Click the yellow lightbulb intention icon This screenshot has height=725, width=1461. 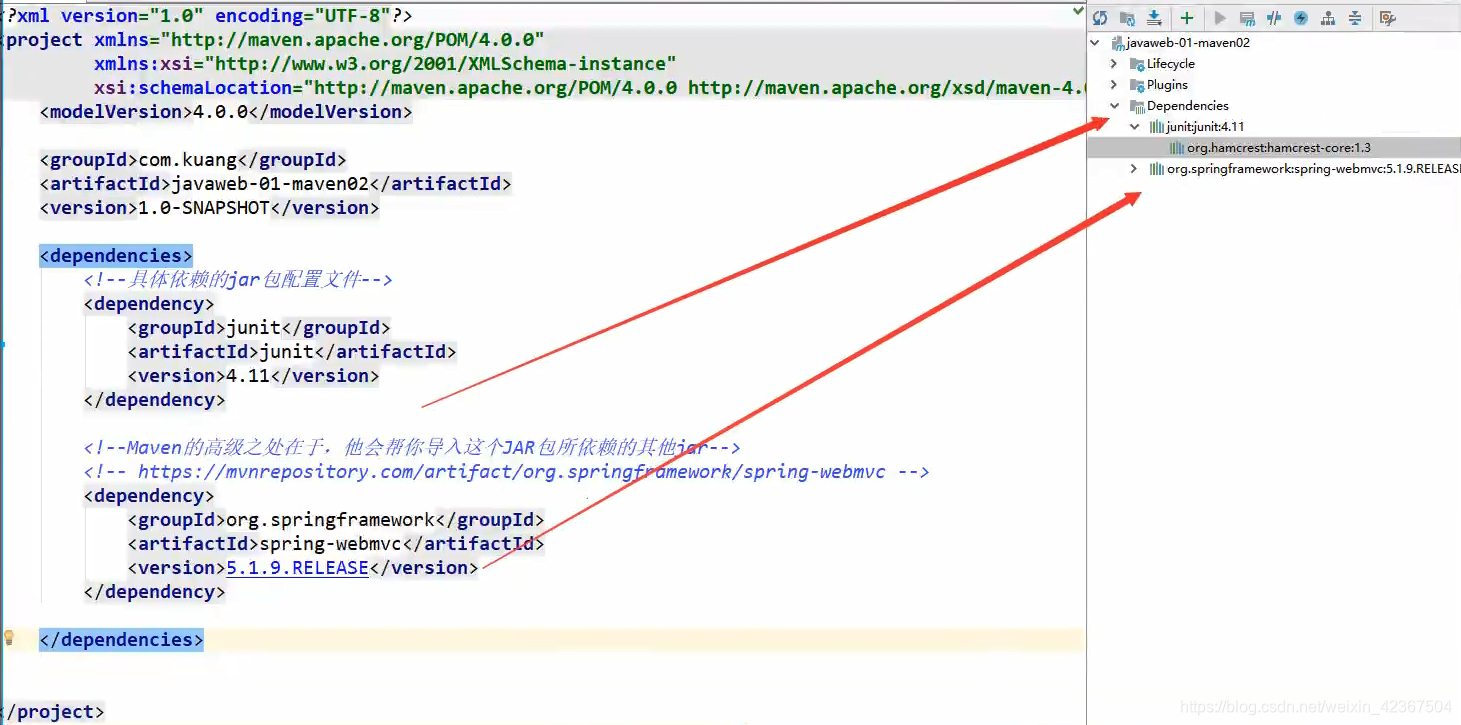tap(10, 638)
